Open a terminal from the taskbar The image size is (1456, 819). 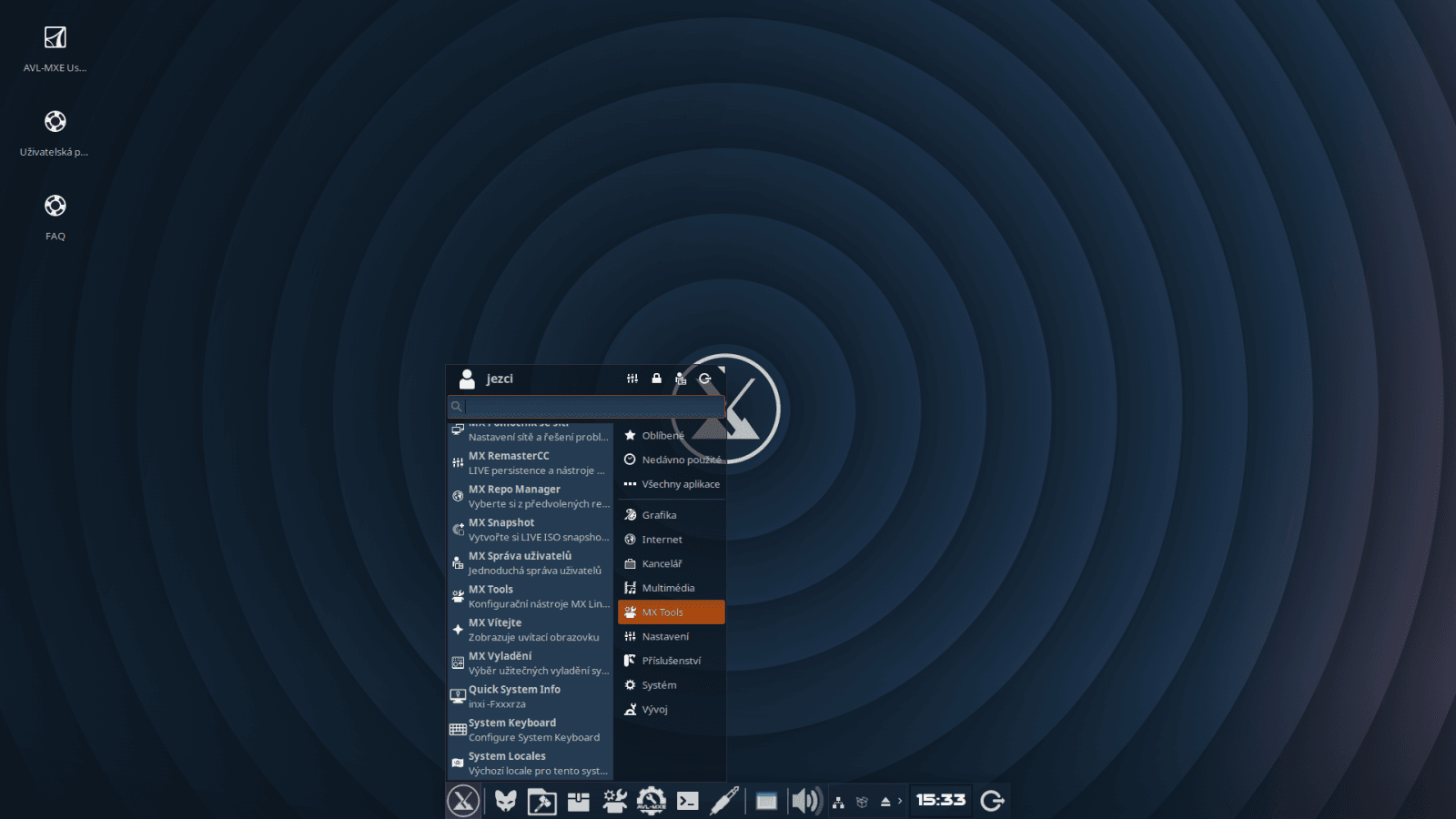(x=689, y=801)
